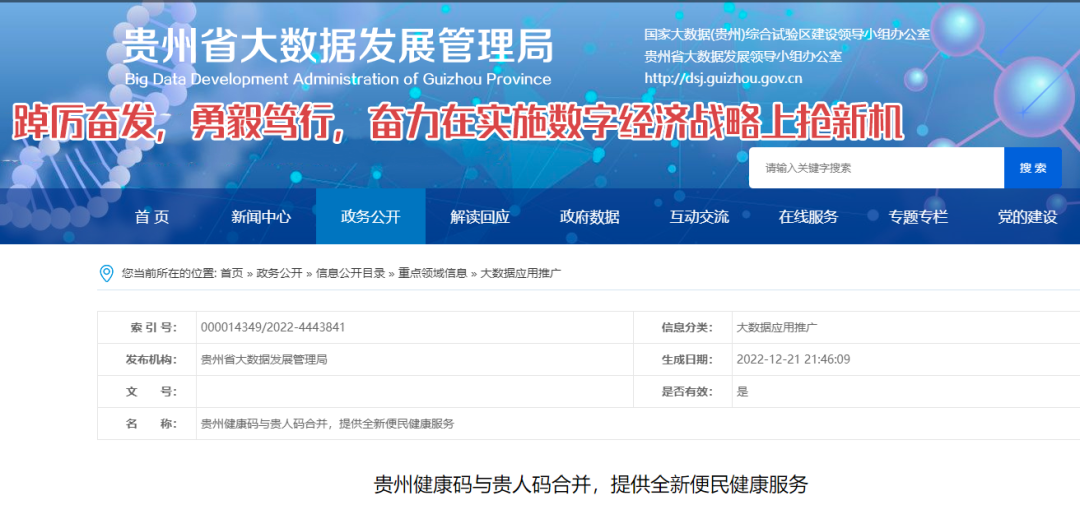The image size is (1080, 505).
Task: Open the 新闻中心 navigation tab
Action: pos(261,217)
